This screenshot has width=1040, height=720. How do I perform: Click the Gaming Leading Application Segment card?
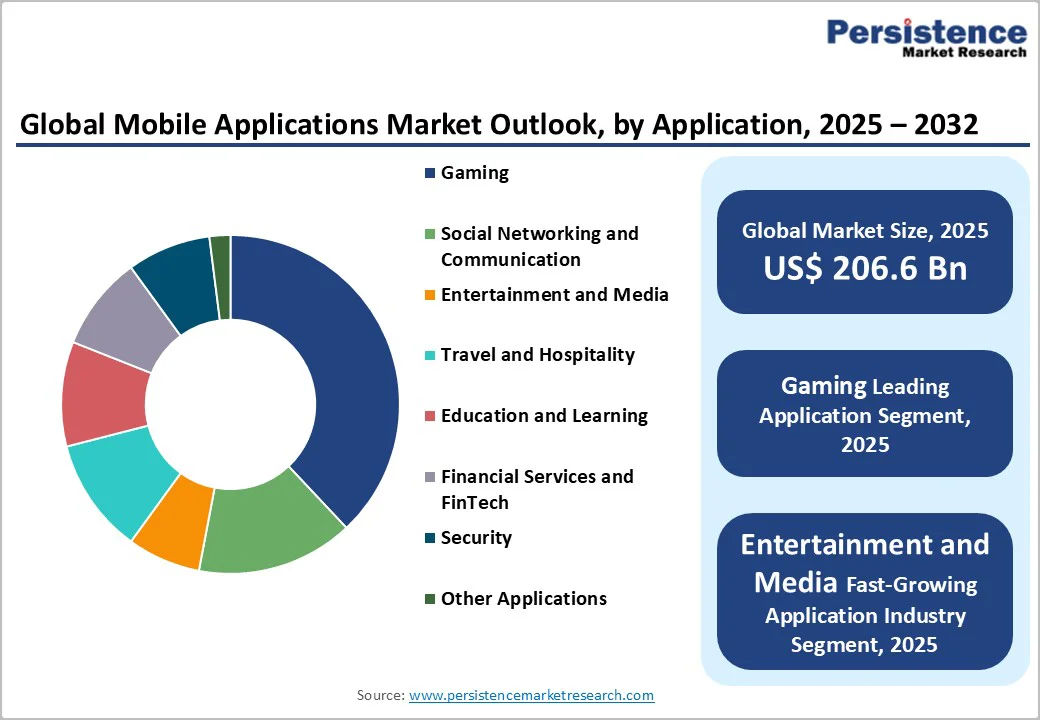864,414
